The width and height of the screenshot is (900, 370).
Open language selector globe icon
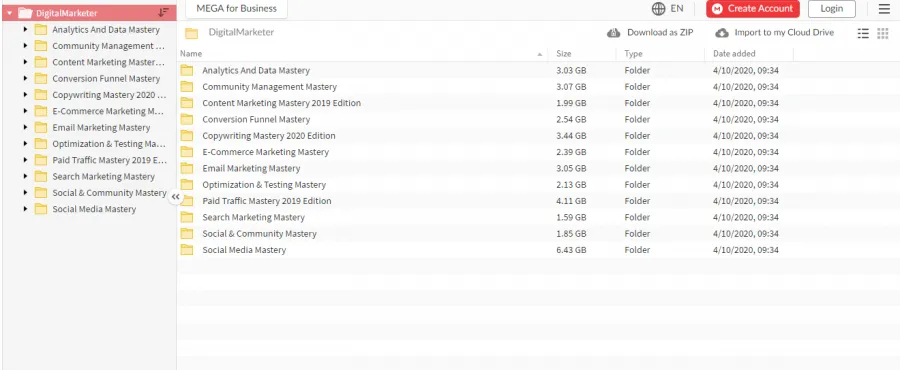[658, 9]
